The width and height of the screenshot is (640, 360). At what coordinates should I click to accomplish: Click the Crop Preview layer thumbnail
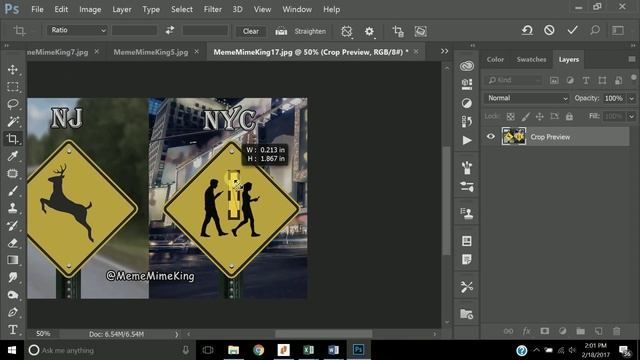(x=513, y=136)
